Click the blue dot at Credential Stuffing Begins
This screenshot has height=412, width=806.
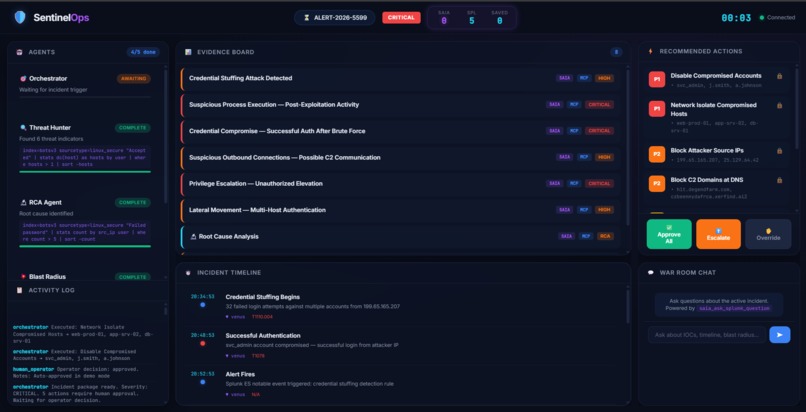click(203, 305)
